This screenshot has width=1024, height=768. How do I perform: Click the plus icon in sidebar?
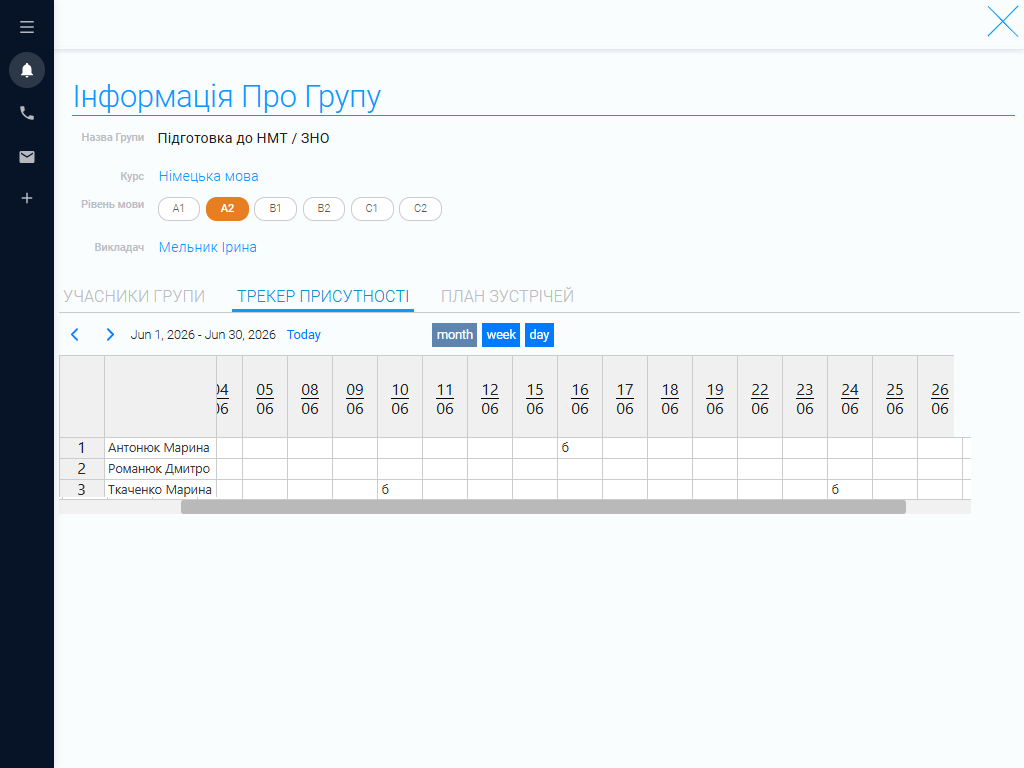(27, 198)
